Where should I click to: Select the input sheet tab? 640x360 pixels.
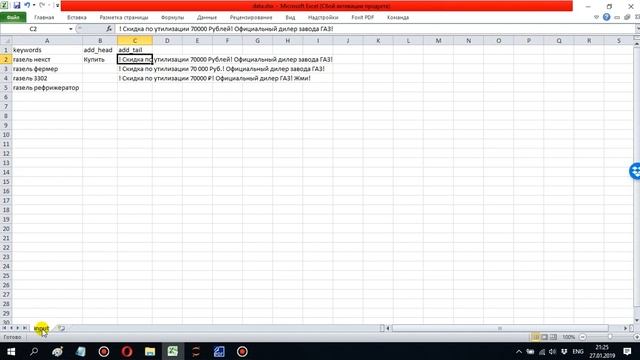41,328
